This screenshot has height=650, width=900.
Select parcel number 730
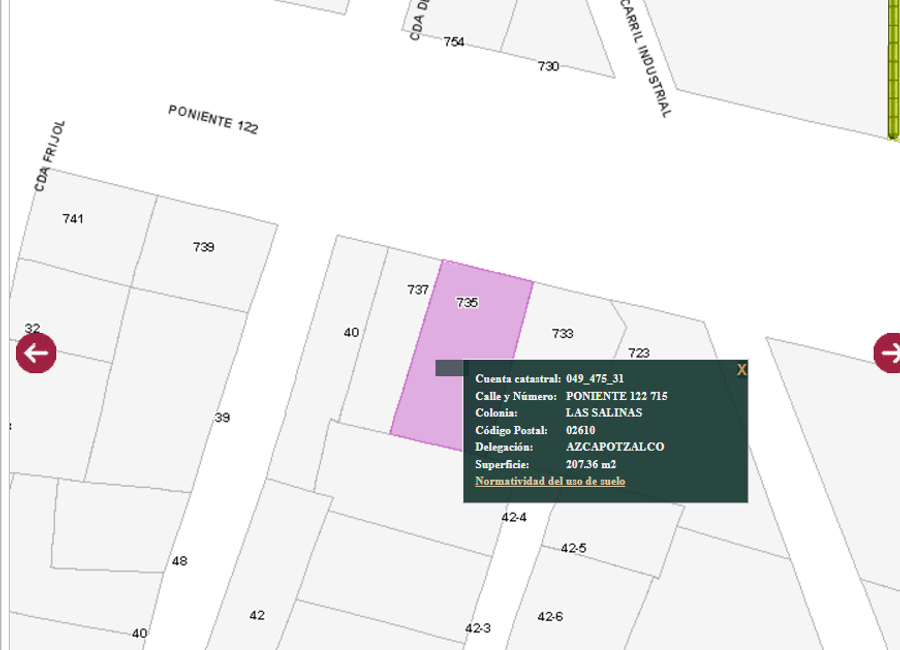[548, 66]
